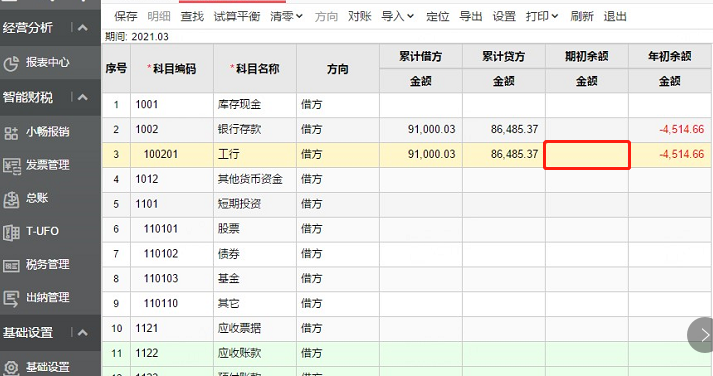Image resolution: width=713 pixels, height=376 pixels.
Task: Click 保存 in the toolbar
Action: pos(126,16)
